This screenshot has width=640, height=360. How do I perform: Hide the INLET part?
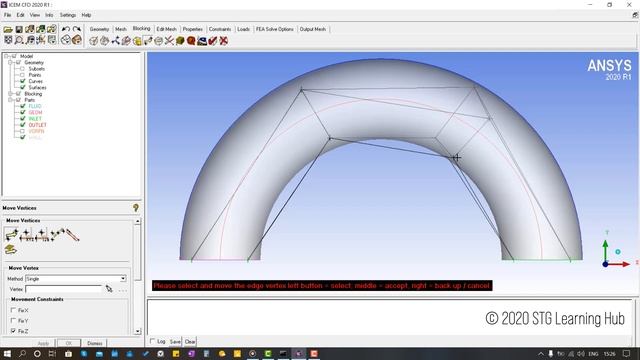[22, 119]
